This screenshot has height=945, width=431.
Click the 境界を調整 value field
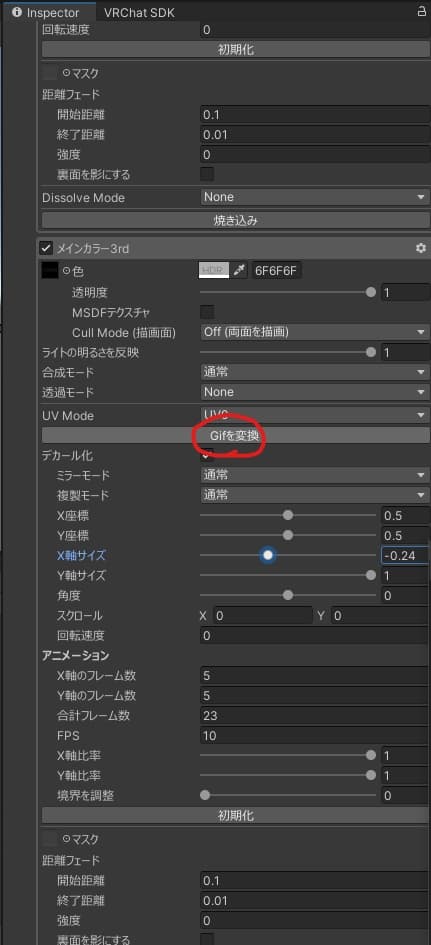point(405,796)
